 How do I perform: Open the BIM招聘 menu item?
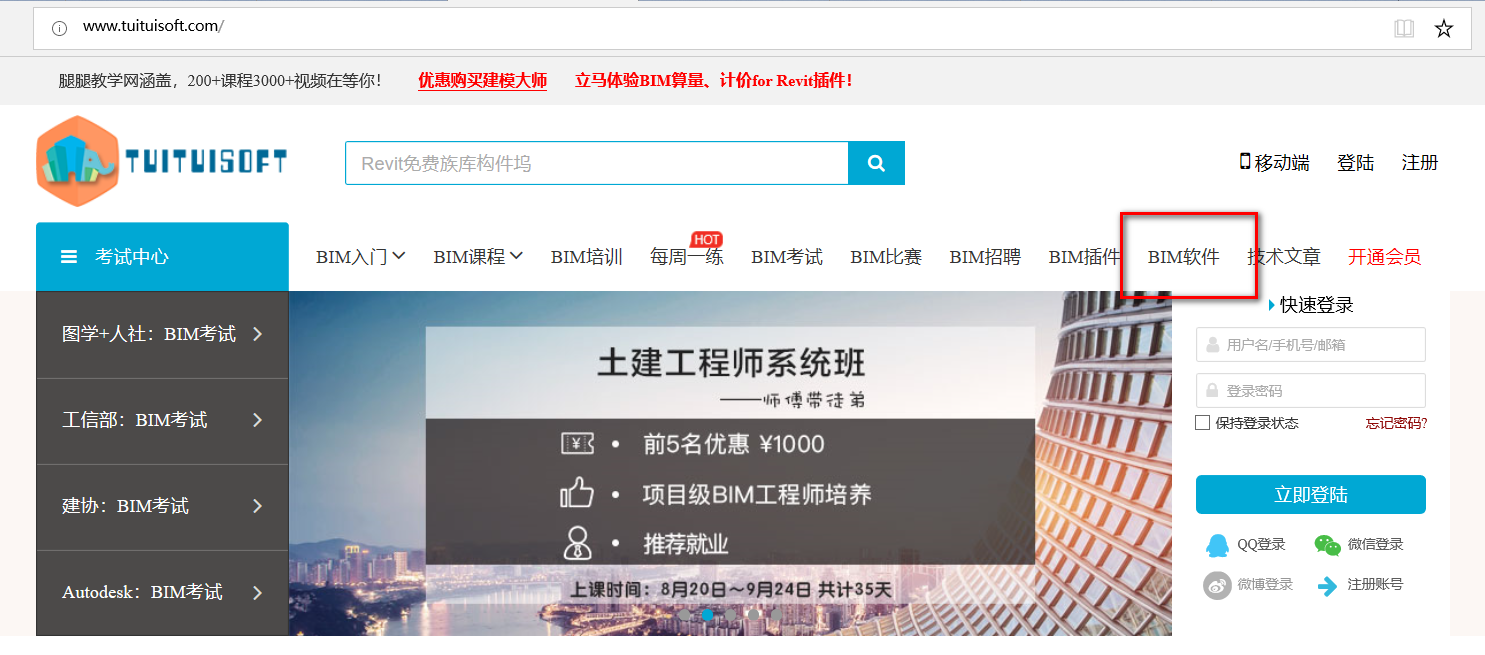[985, 257]
